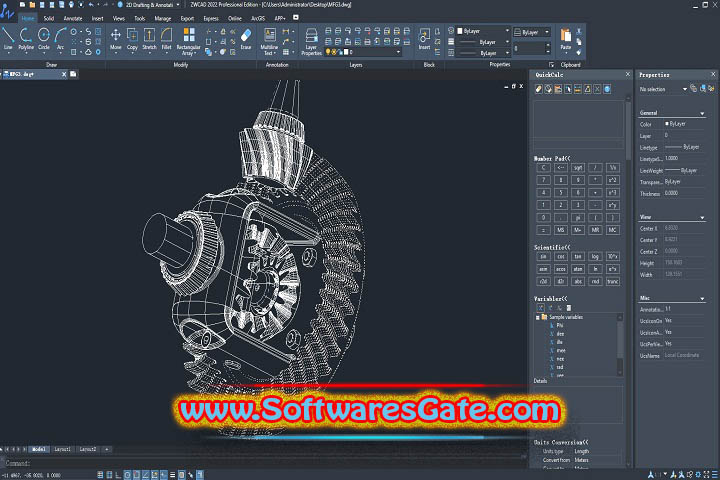
Task: Click the trunc button in Scientific
Action: tap(613, 282)
